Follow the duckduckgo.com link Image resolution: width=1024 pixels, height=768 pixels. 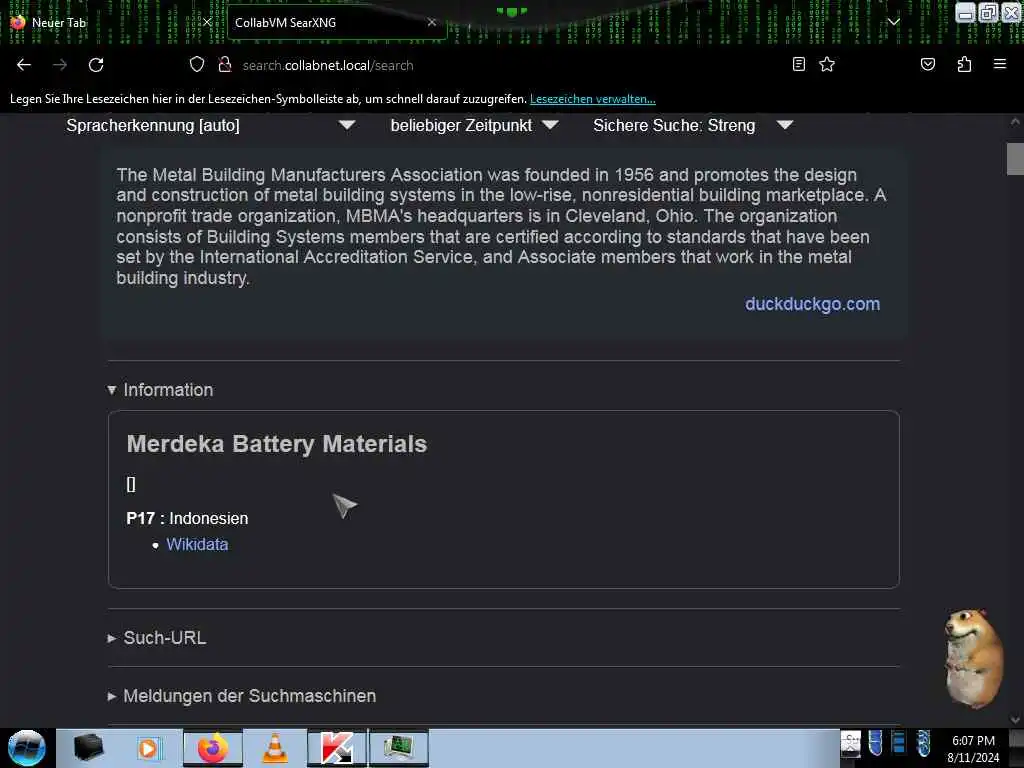(812, 304)
